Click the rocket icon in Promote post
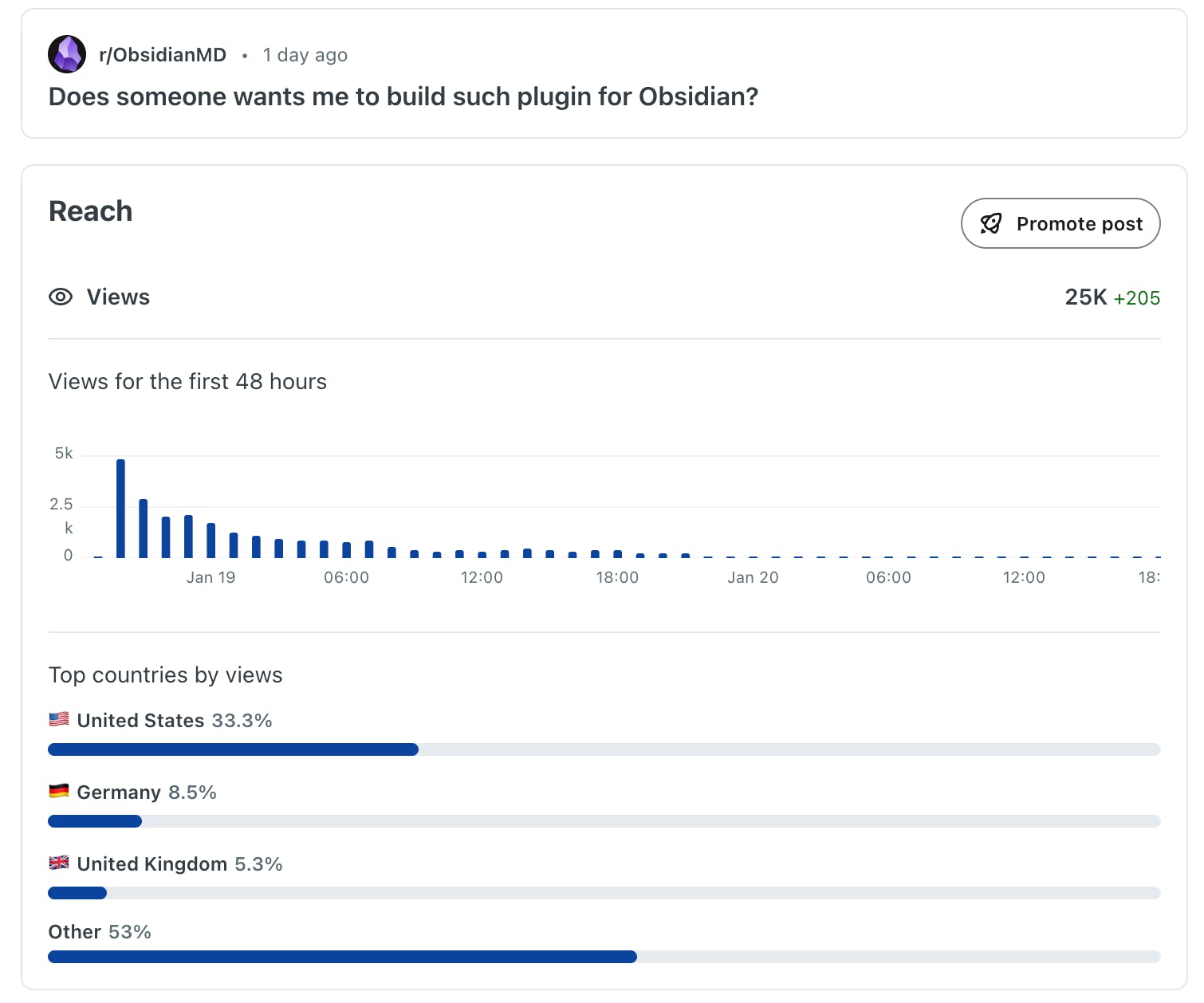1204x1003 pixels. coord(990,224)
